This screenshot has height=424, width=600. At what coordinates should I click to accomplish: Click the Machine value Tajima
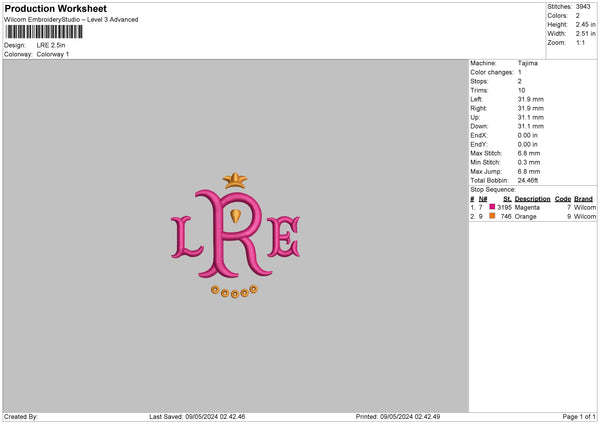pos(528,63)
